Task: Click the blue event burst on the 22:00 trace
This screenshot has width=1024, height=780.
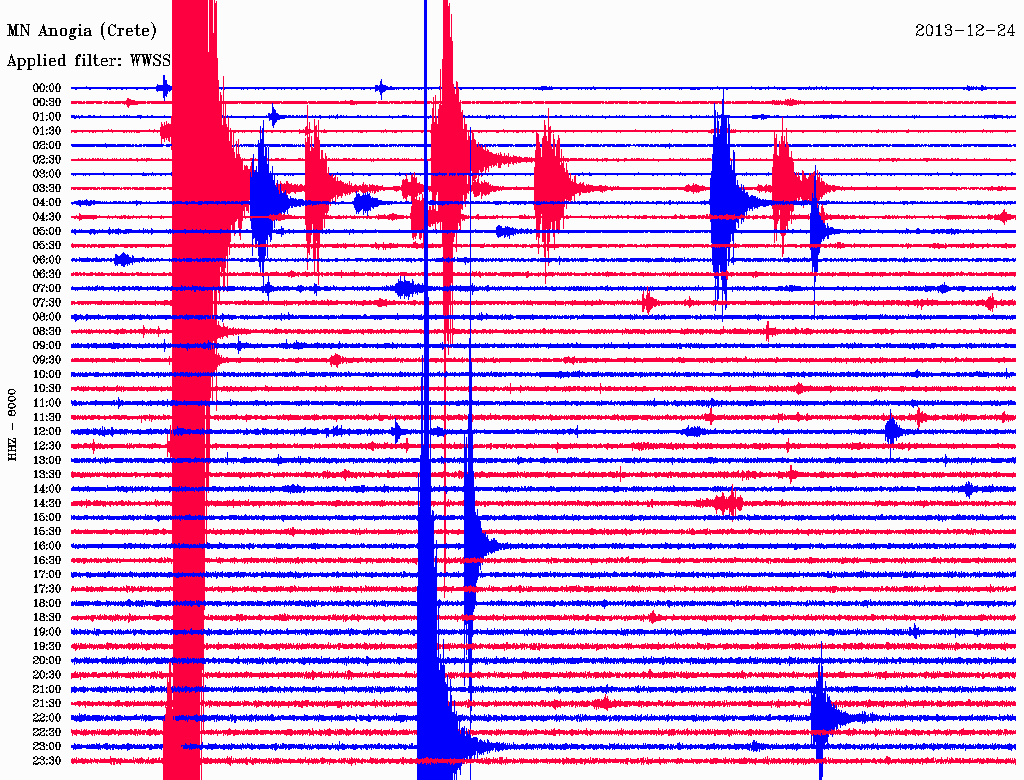Action: (828, 717)
